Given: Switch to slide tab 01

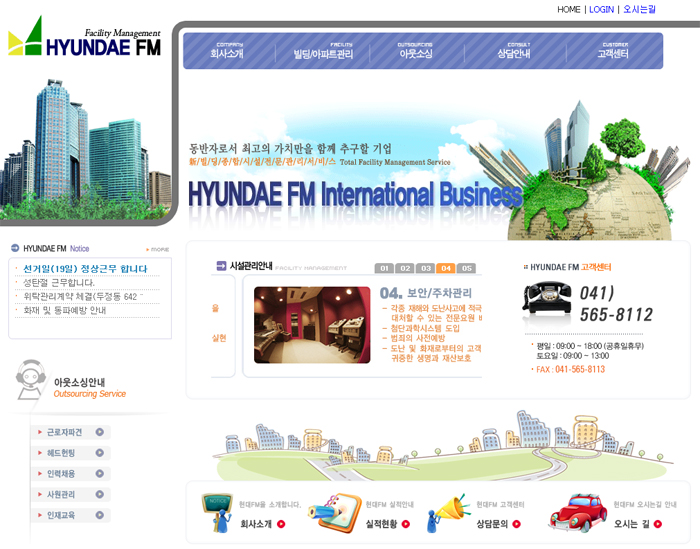Looking at the screenshot, I should coord(384,268).
